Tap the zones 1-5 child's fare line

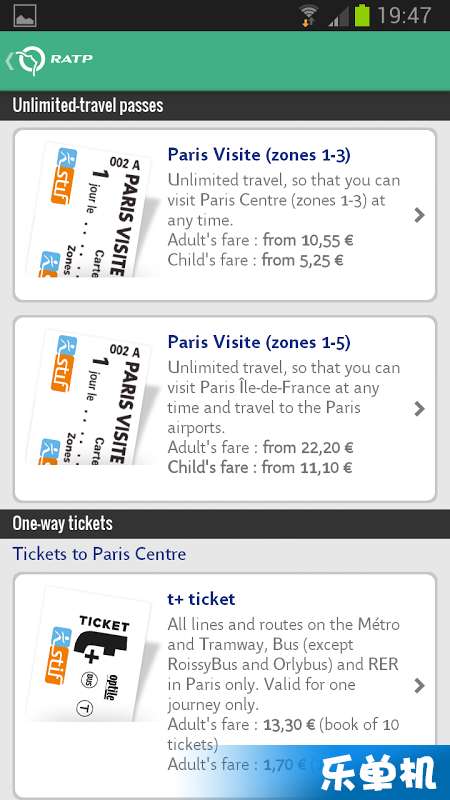point(260,468)
